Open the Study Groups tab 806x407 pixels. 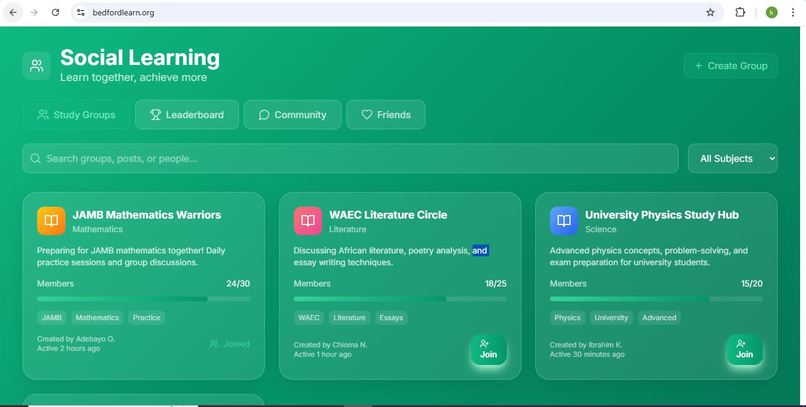click(x=77, y=115)
